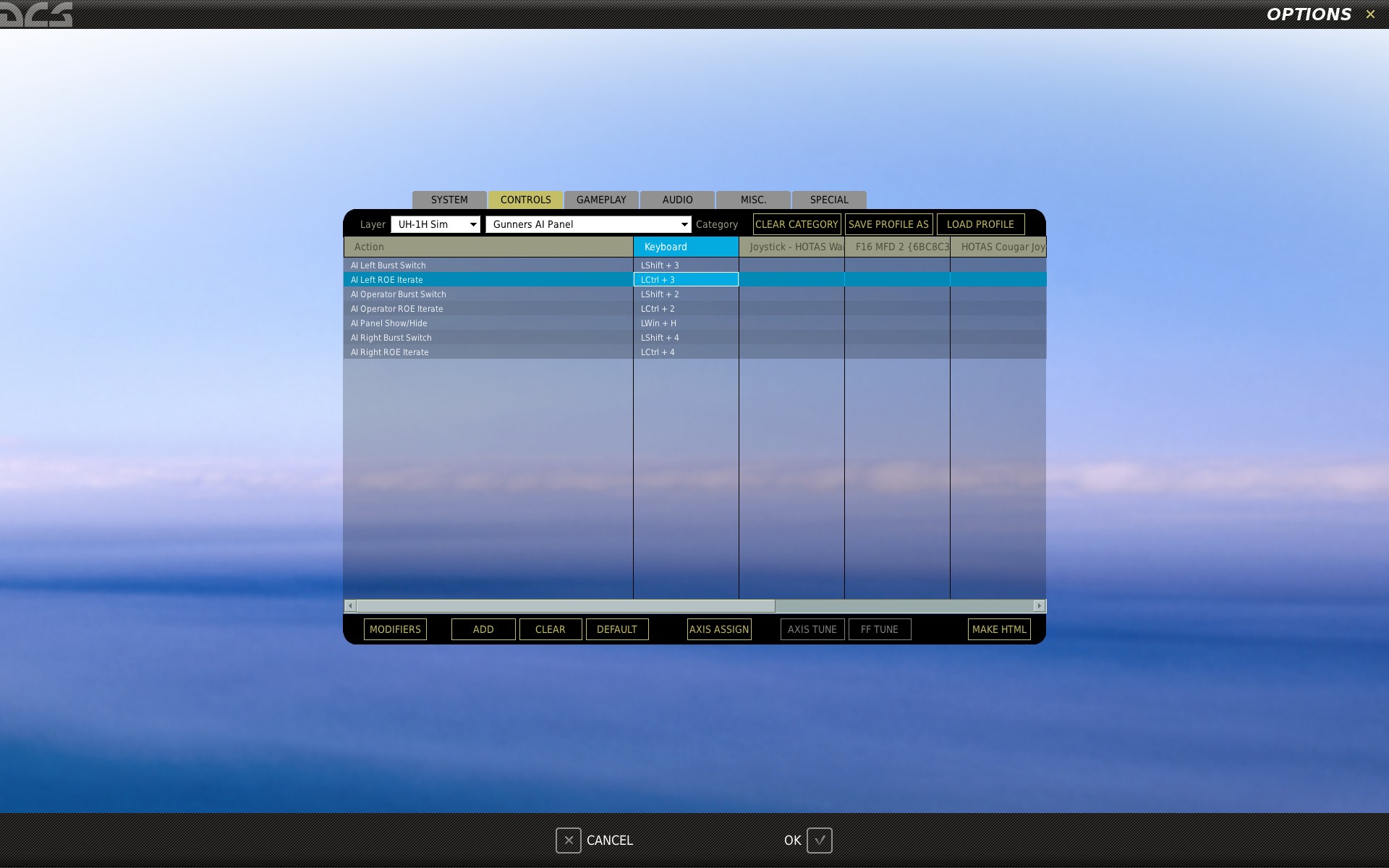1389x868 pixels.
Task: Click the LShift + 3 keyboard cell
Action: click(686, 265)
